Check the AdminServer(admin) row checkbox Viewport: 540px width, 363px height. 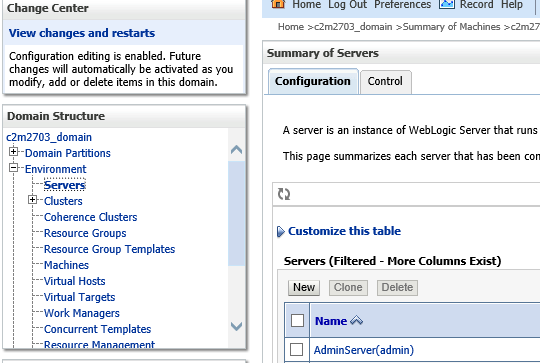pos(297,350)
